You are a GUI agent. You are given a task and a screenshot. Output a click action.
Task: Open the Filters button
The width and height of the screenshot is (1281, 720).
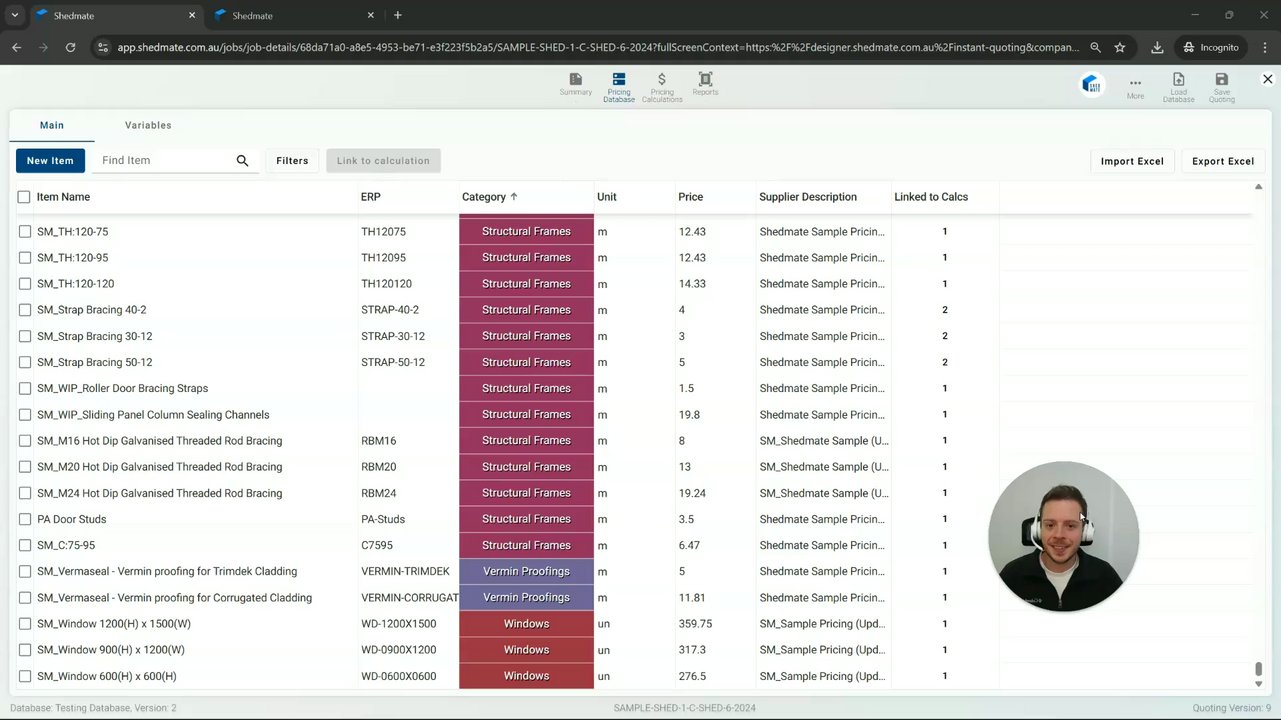click(x=292, y=161)
